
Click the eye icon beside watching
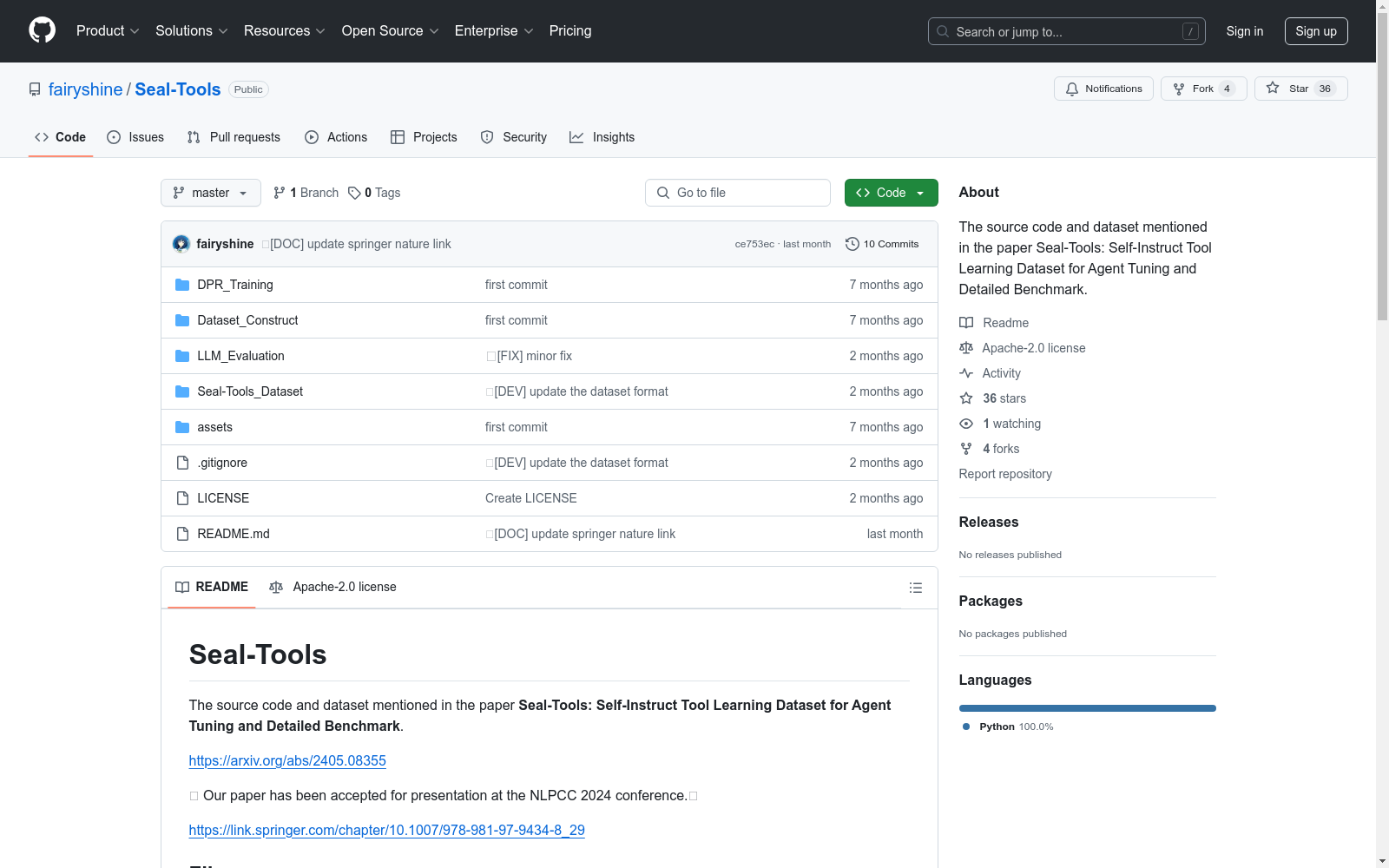[x=966, y=424]
